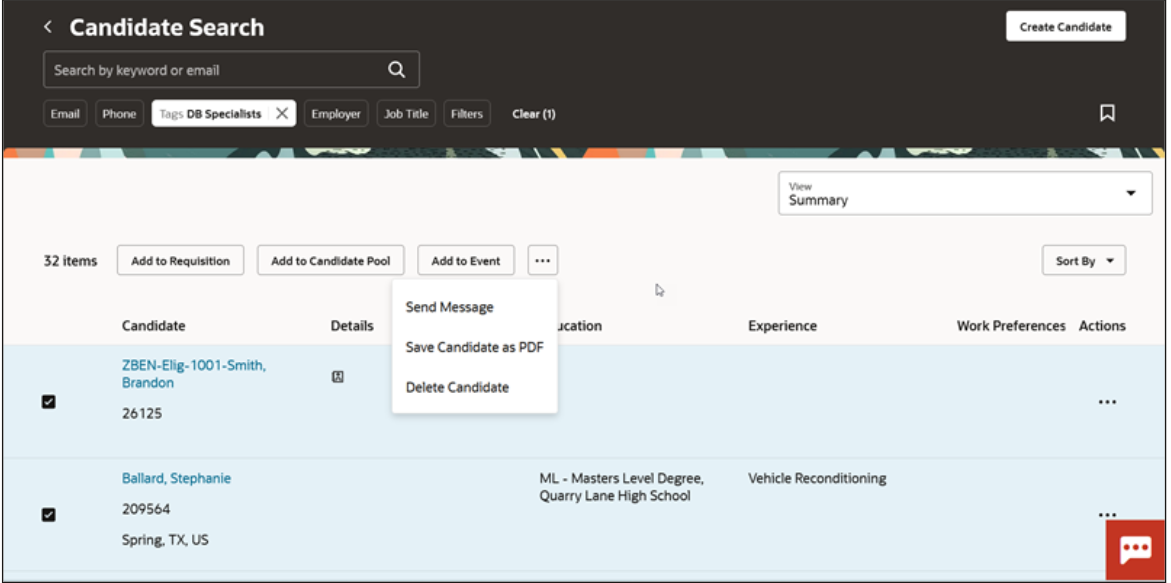Click the 32 items count
This screenshot has height=583, width=1171.
coord(70,261)
